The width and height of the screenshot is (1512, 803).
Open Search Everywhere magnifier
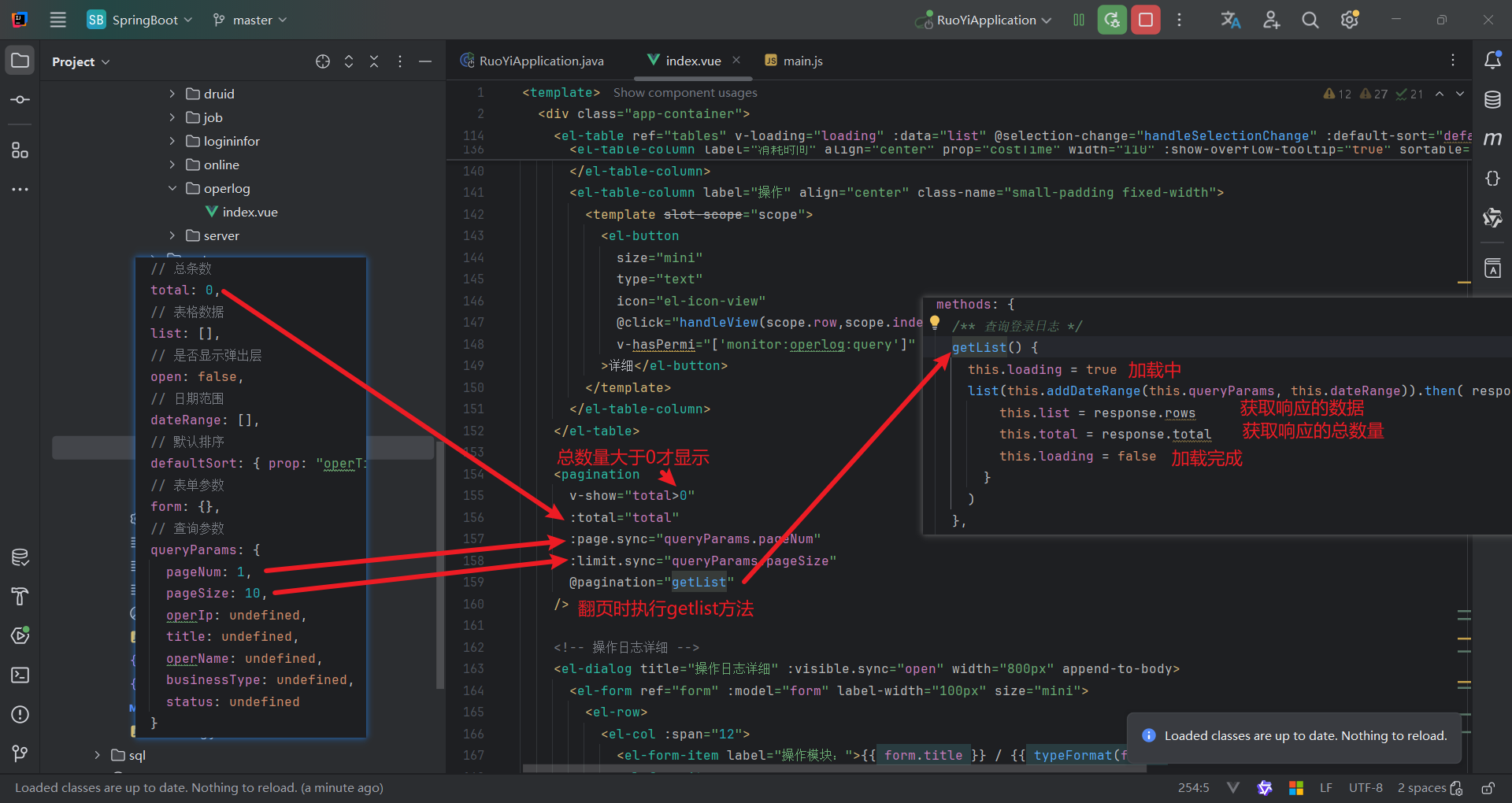tap(1310, 20)
